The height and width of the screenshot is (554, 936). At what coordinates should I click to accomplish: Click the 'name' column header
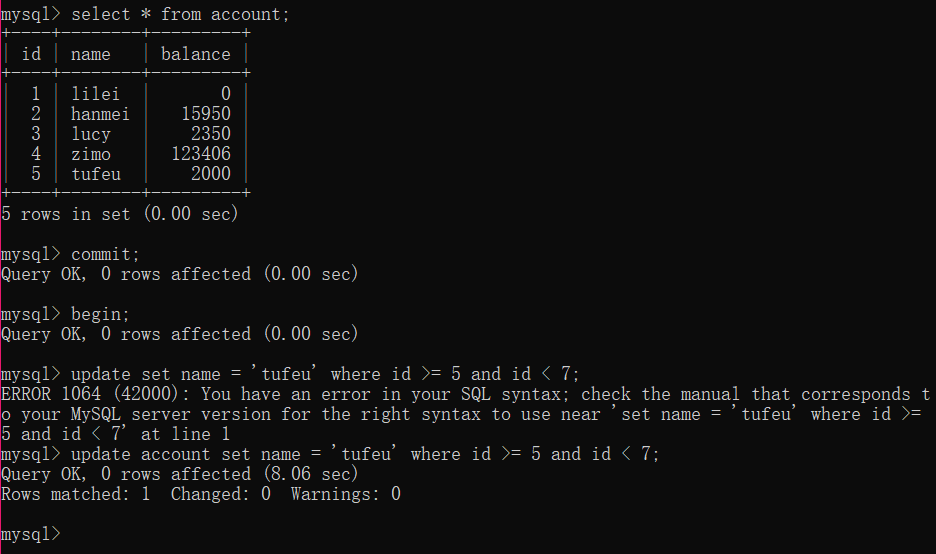tap(91, 54)
